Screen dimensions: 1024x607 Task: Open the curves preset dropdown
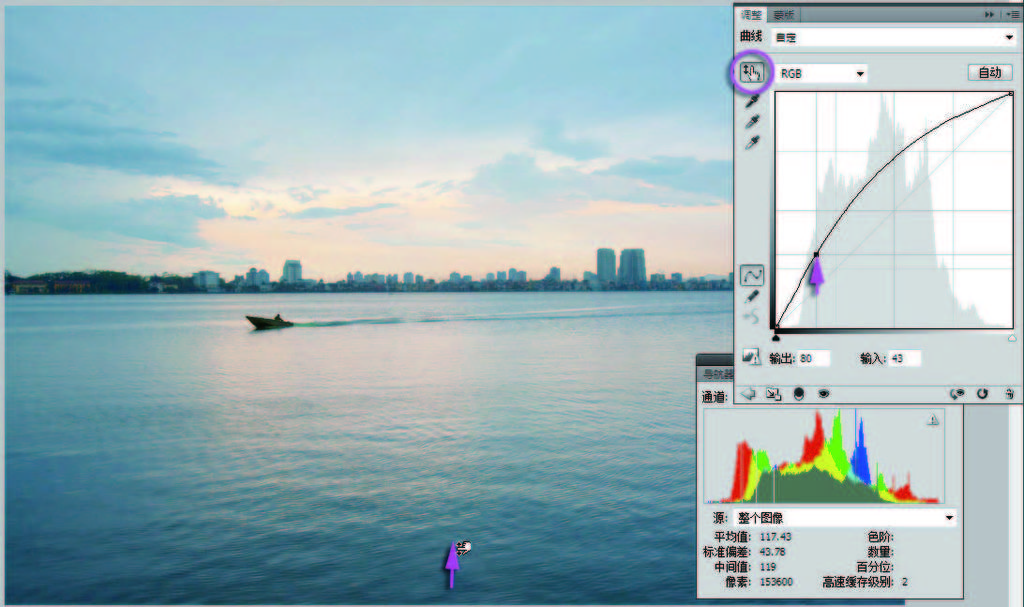pos(893,37)
